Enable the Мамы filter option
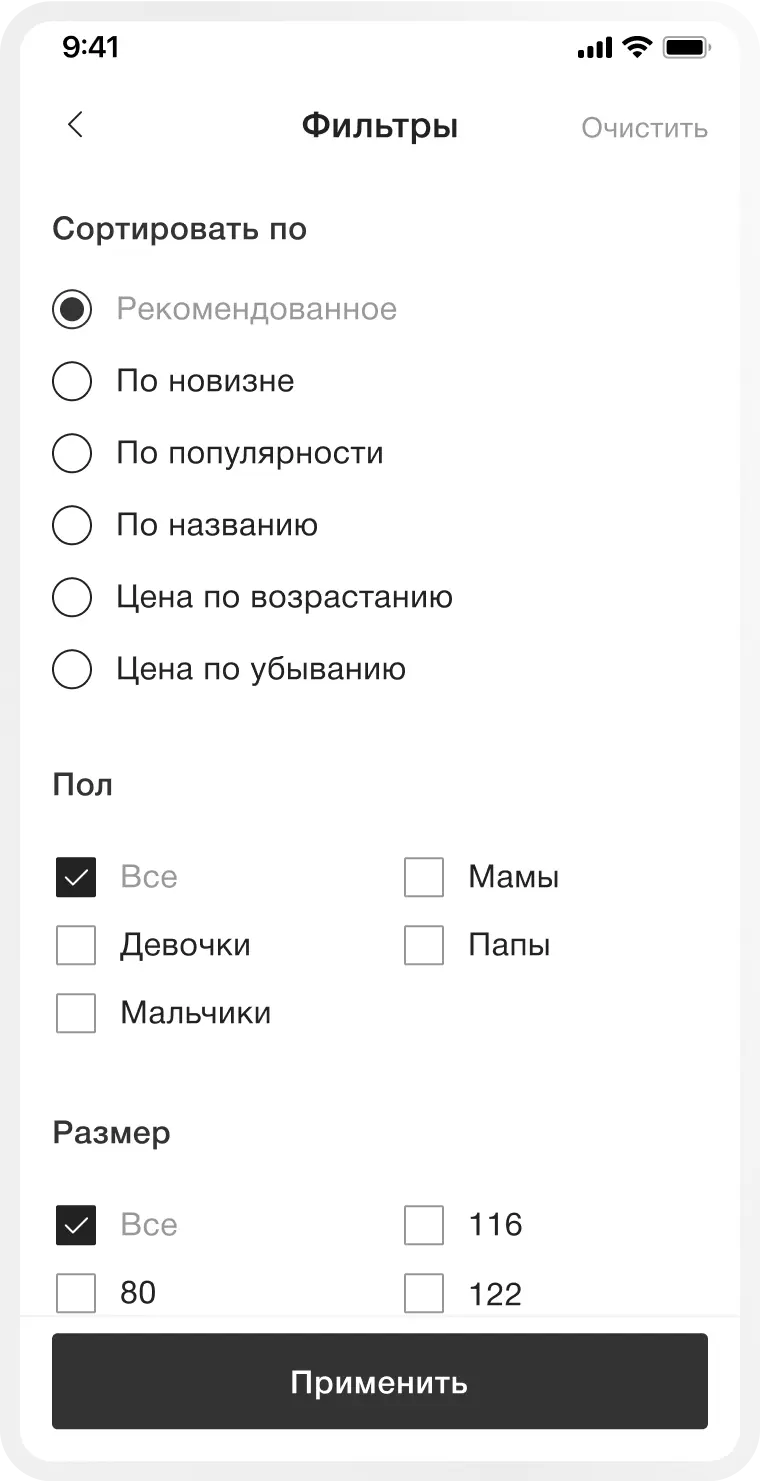 coord(423,877)
